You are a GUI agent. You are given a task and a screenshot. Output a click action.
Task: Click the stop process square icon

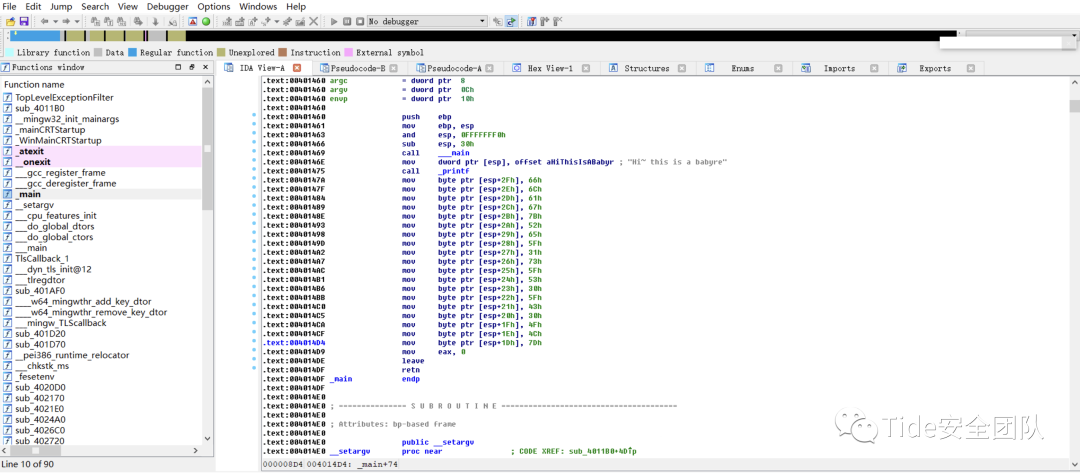360,21
